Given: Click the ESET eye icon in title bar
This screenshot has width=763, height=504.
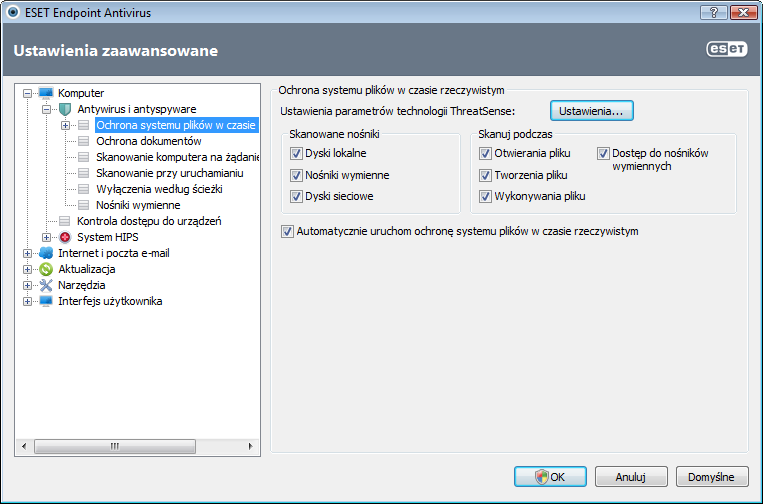Looking at the screenshot, I should (x=13, y=12).
